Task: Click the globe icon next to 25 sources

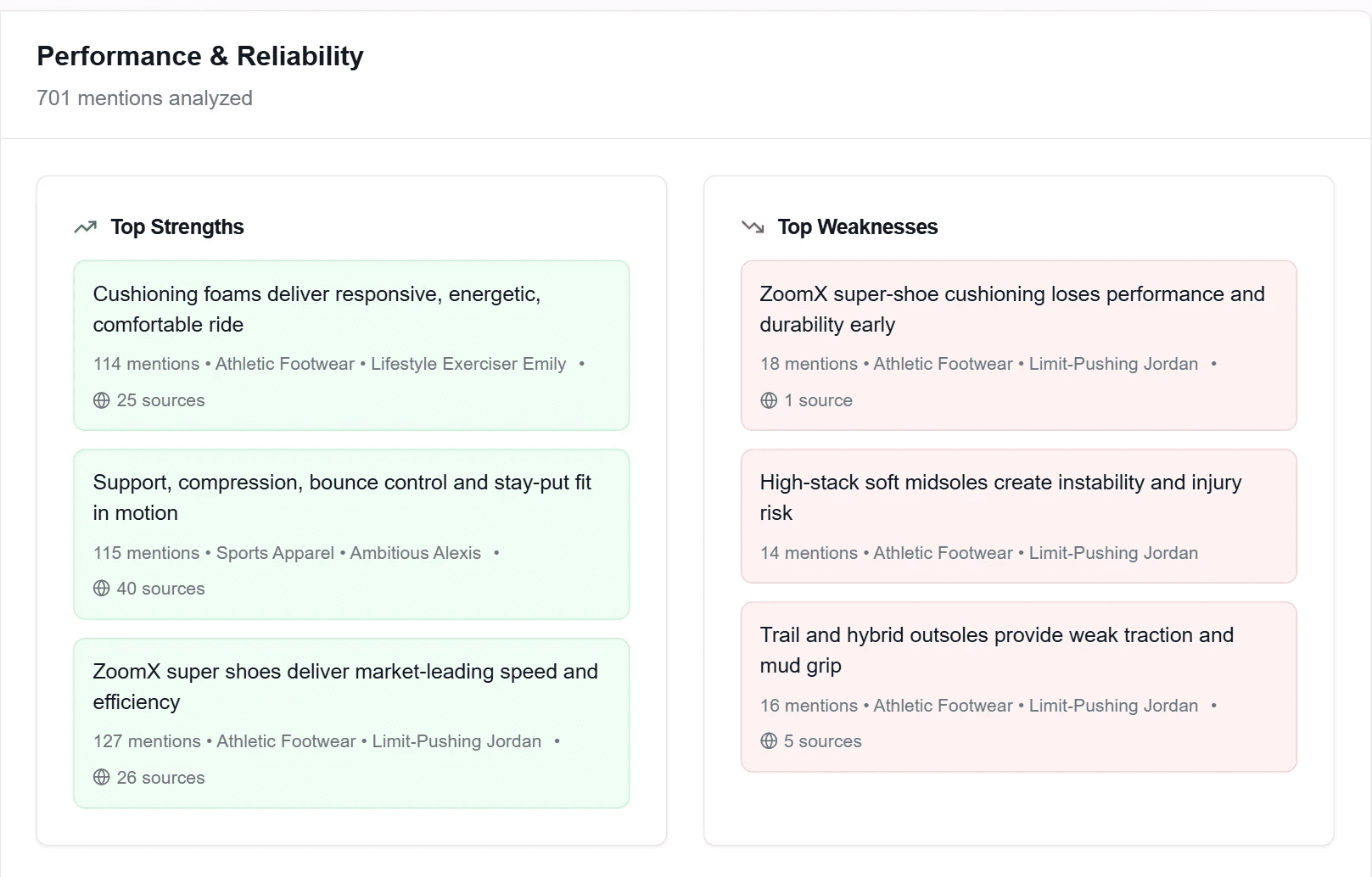Action: pyautogui.click(x=102, y=400)
